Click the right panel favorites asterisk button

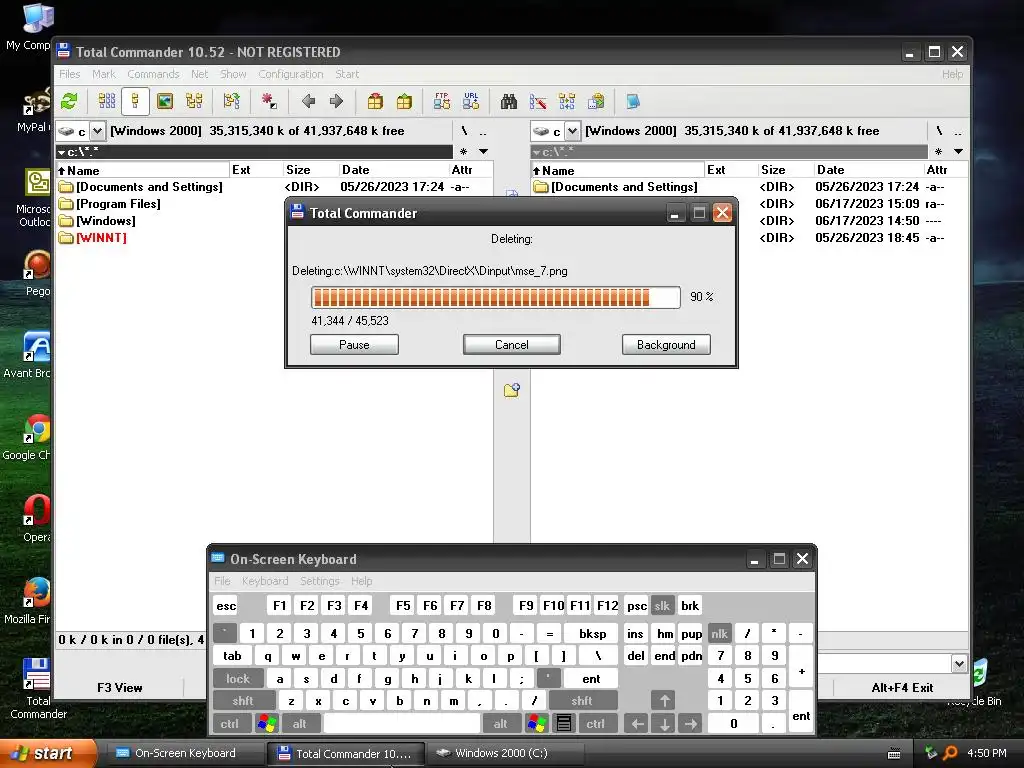938,152
